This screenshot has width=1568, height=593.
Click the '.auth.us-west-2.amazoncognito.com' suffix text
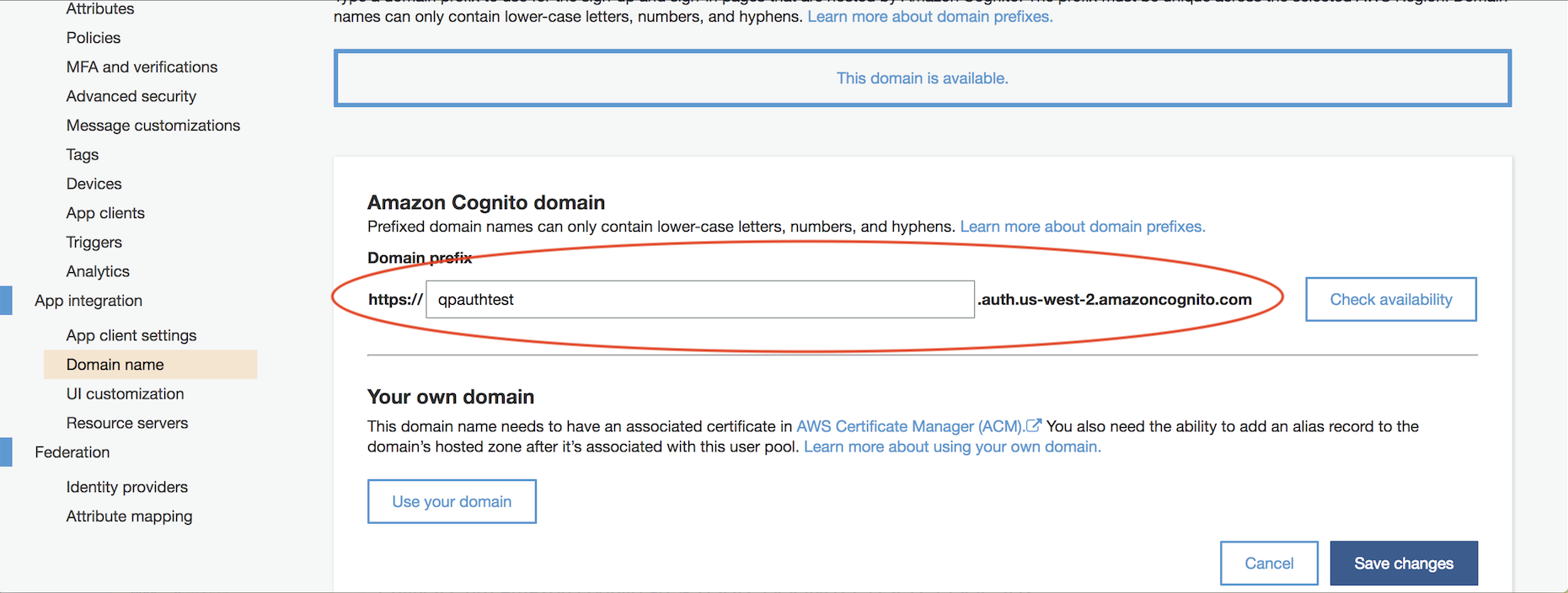pyautogui.click(x=1115, y=300)
